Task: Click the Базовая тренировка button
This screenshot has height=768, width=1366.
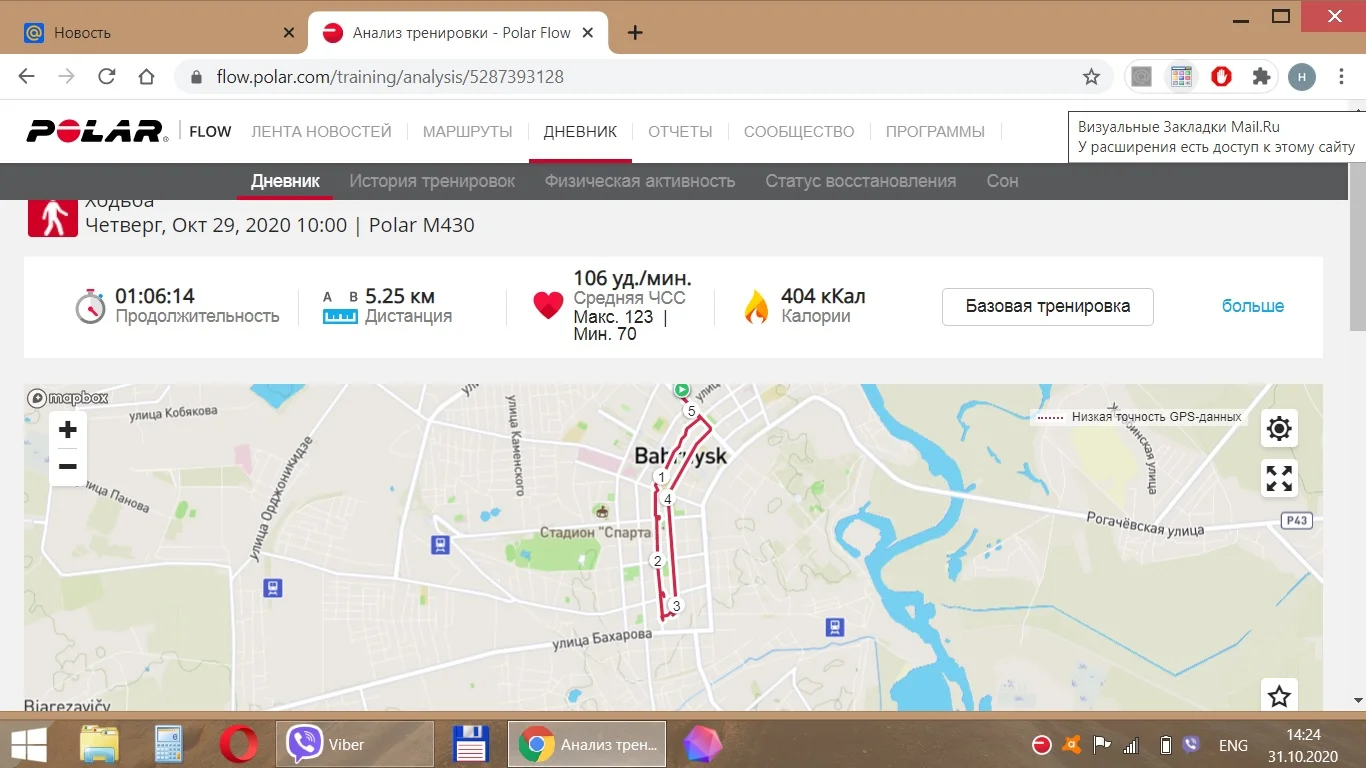Action: pyautogui.click(x=1048, y=306)
